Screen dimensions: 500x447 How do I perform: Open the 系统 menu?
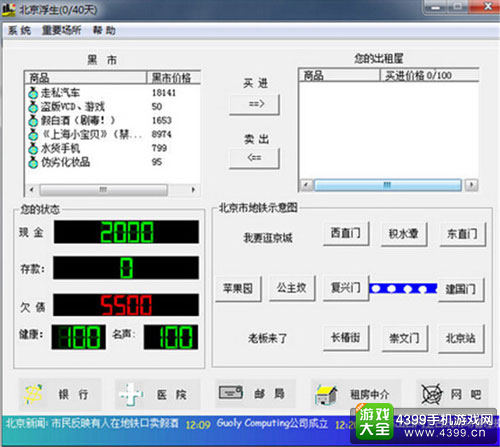19,30
